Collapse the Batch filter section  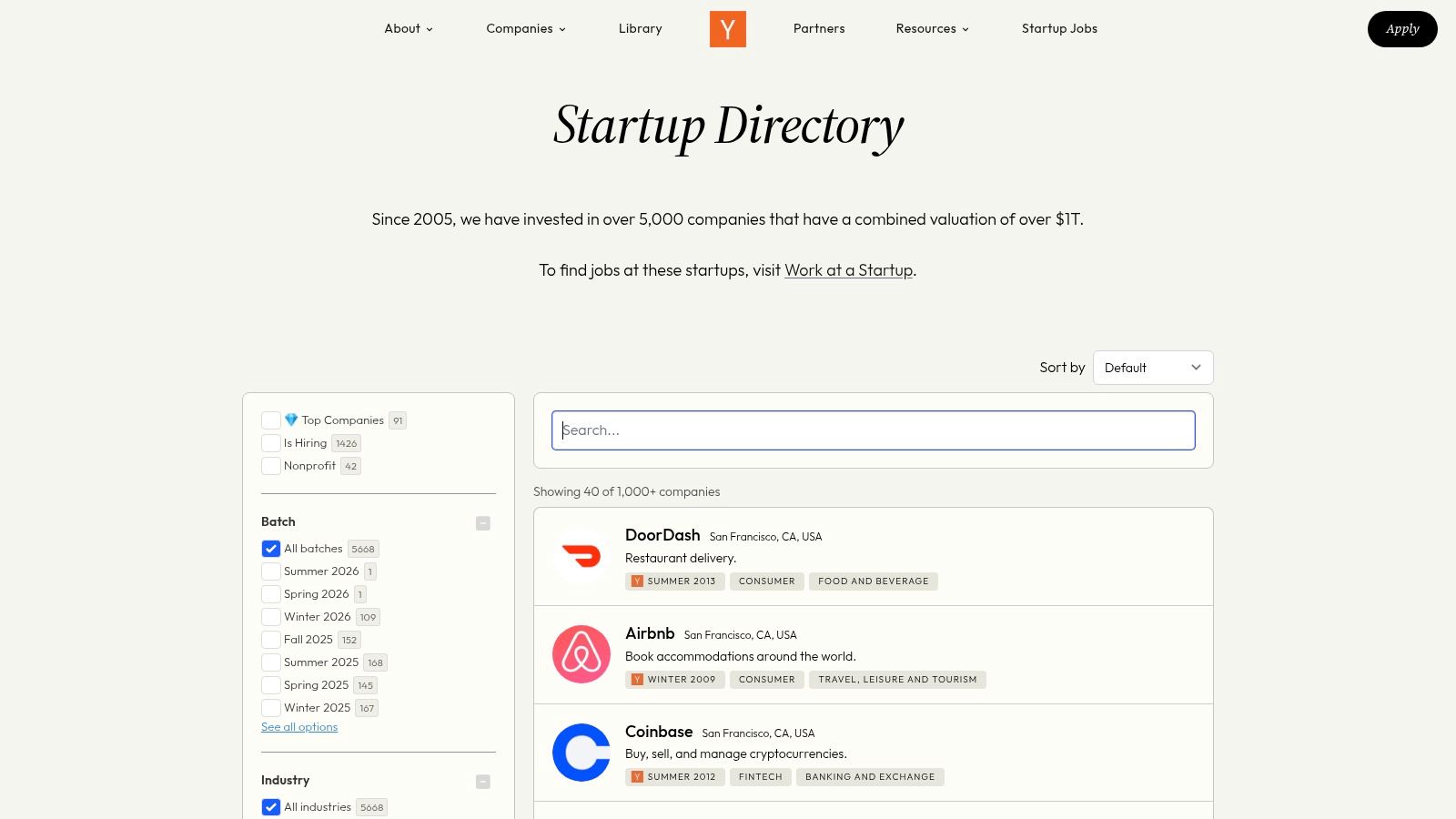click(x=482, y=523)
